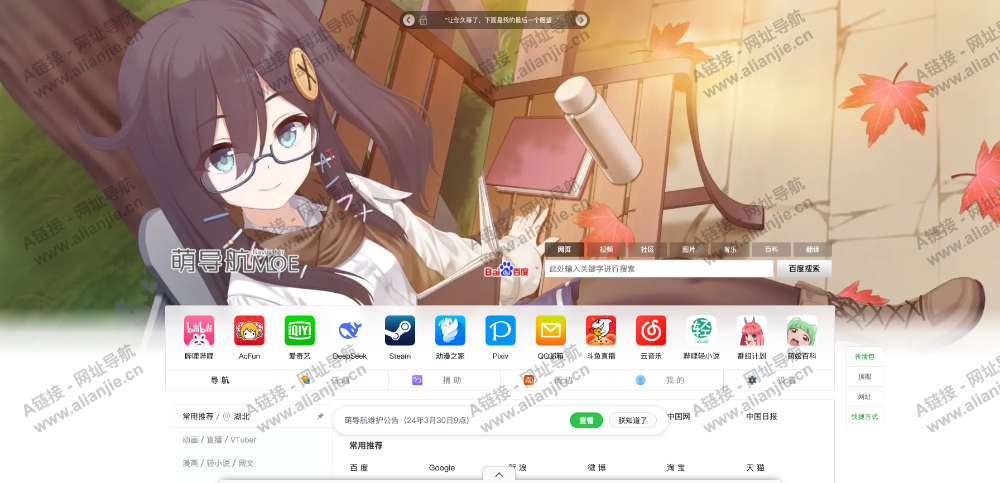1000x483 pixels.
Task: Pin the 常用推荐 category with the pushpin
Action: pos(320,416)
